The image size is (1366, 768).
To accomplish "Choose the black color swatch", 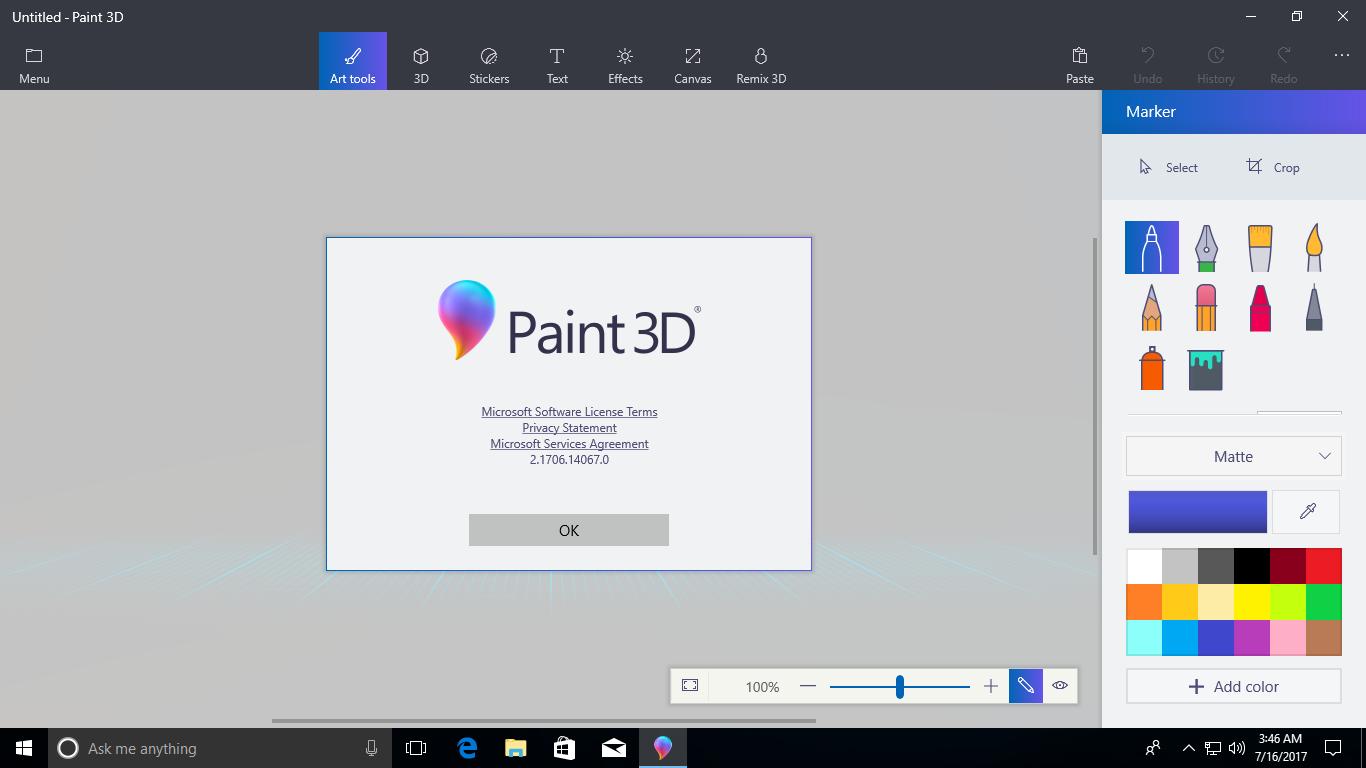I will click(x=1252, y=566).
